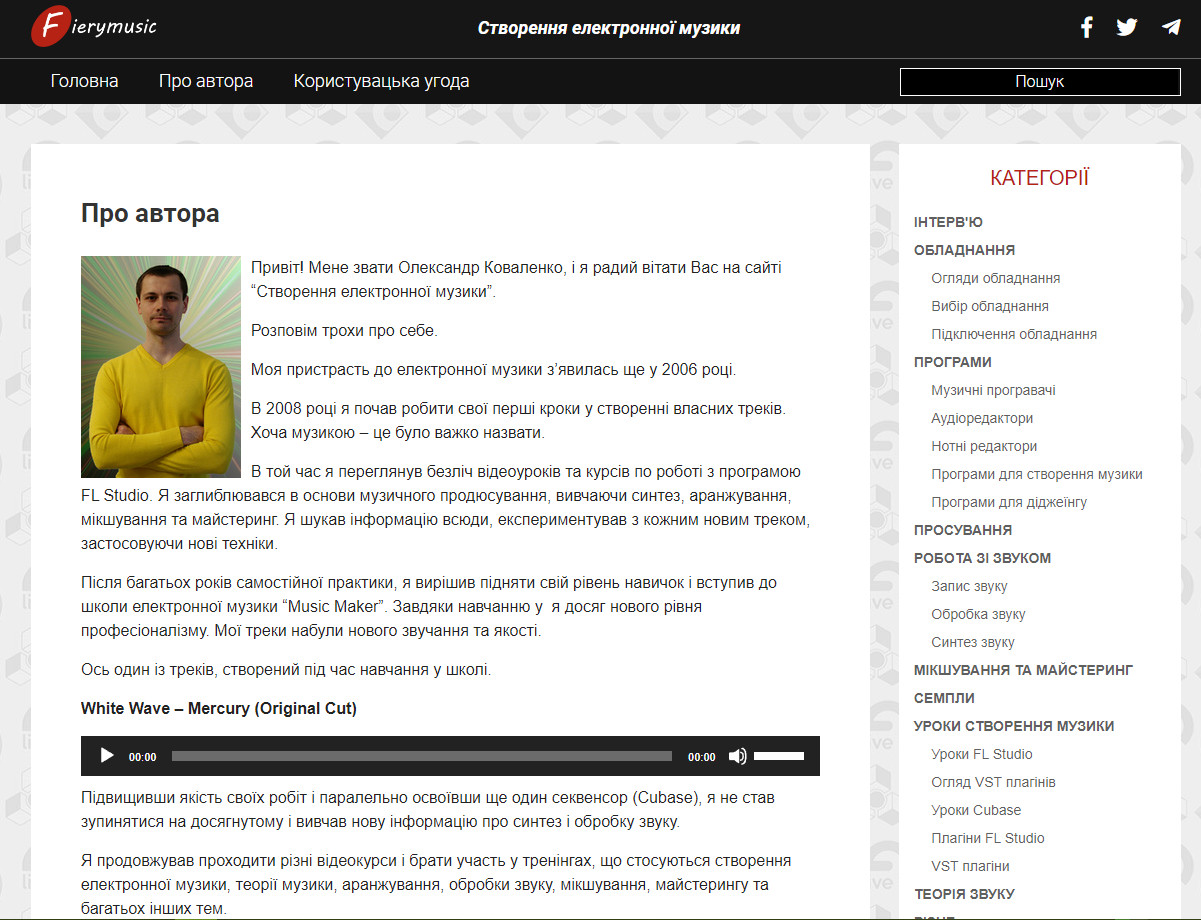Open Програми для діджеїнгу link
The image size is (1201, 920).
1008,502
